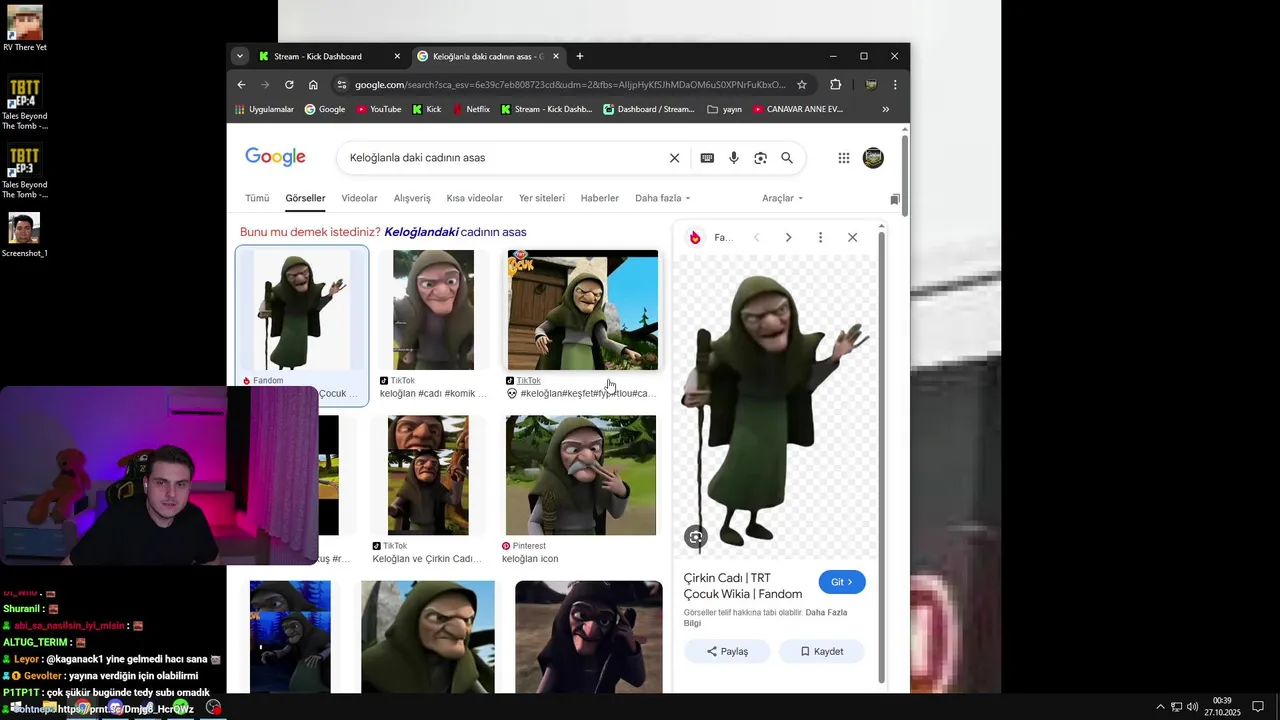Open the Chrome tab search dropdown arrow
The height and width of the screenshot is (720, 1280).
(240, 56)
